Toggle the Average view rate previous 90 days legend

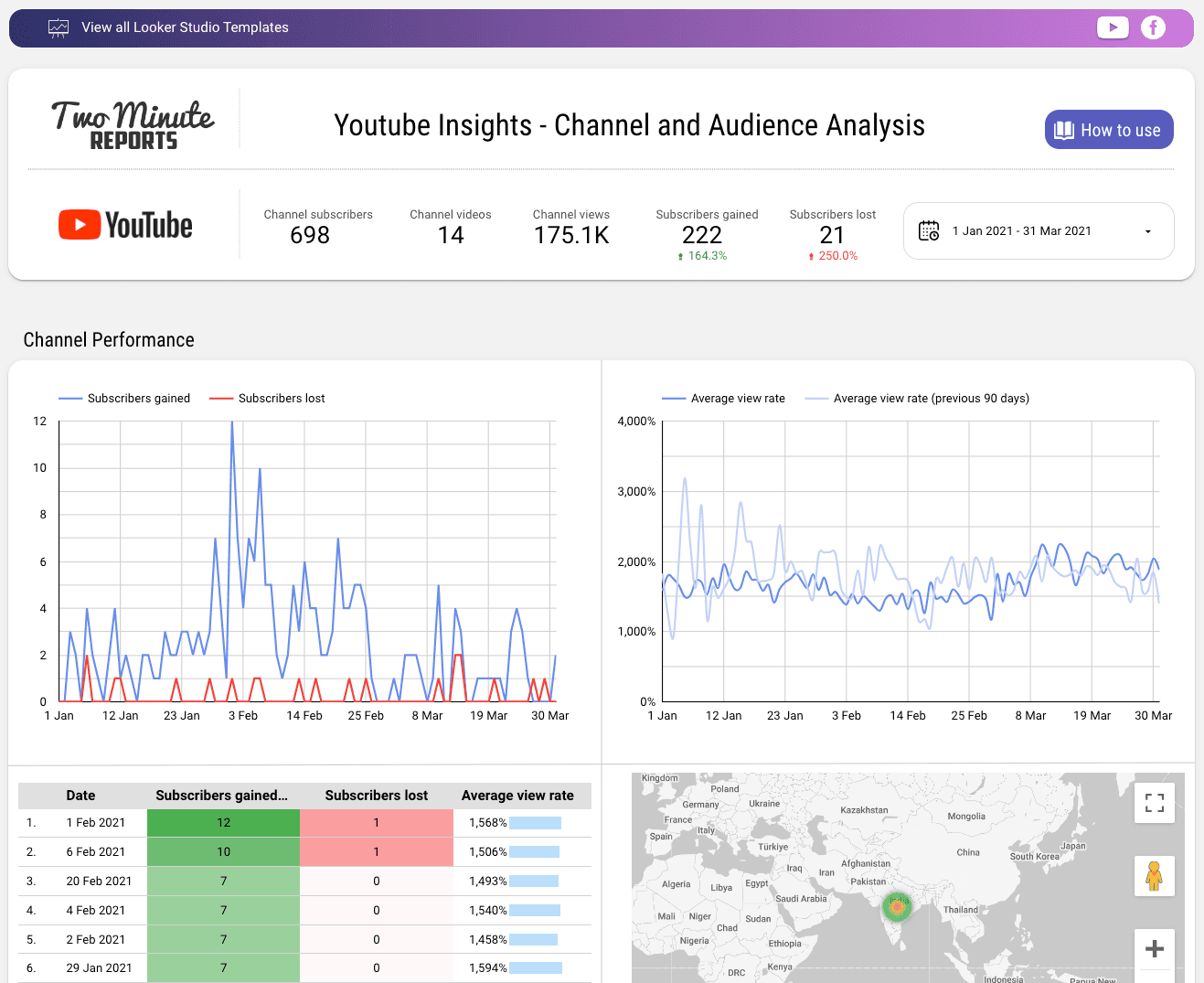coord(917,398)
